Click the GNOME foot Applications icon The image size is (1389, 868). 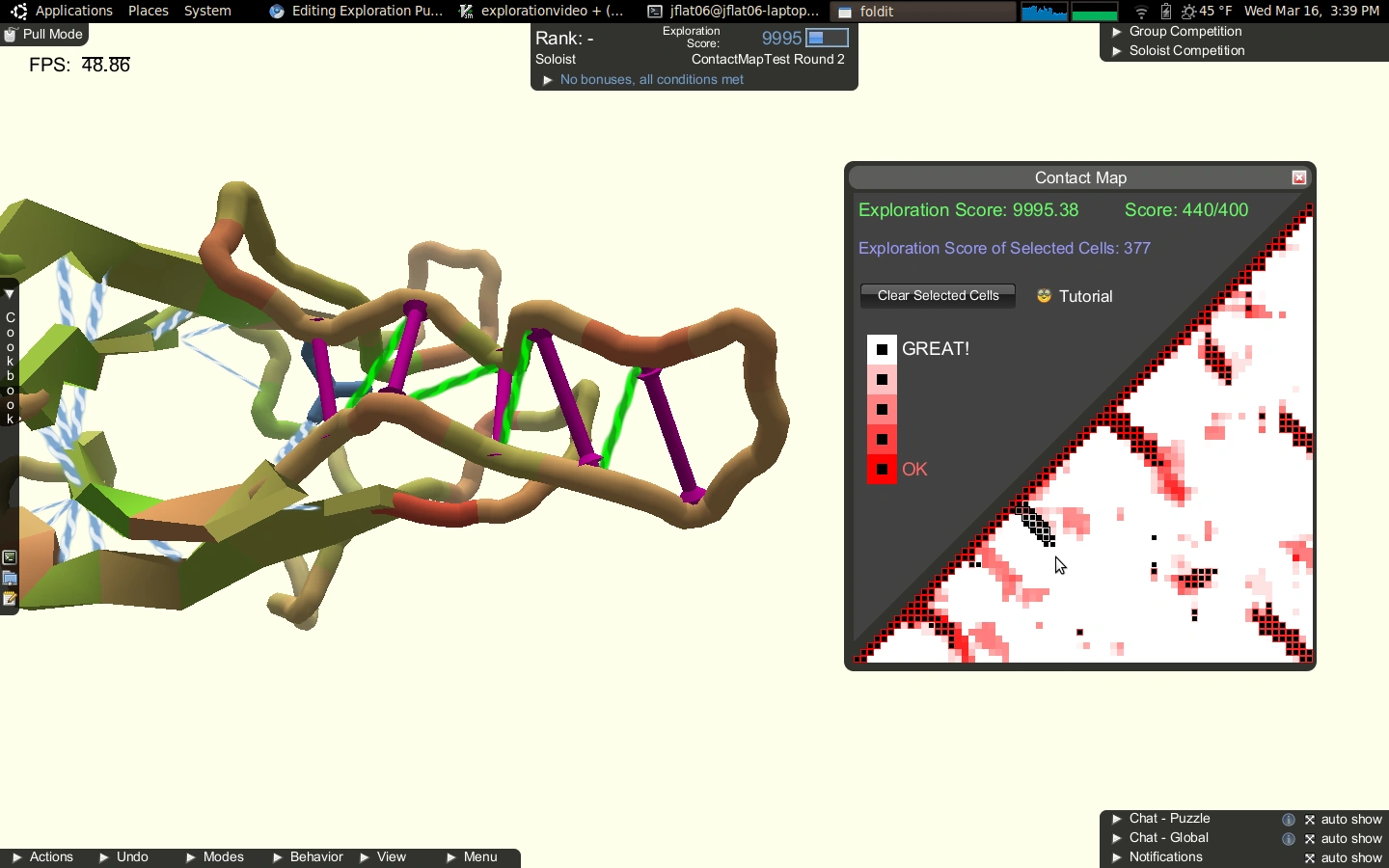point(19,12)
